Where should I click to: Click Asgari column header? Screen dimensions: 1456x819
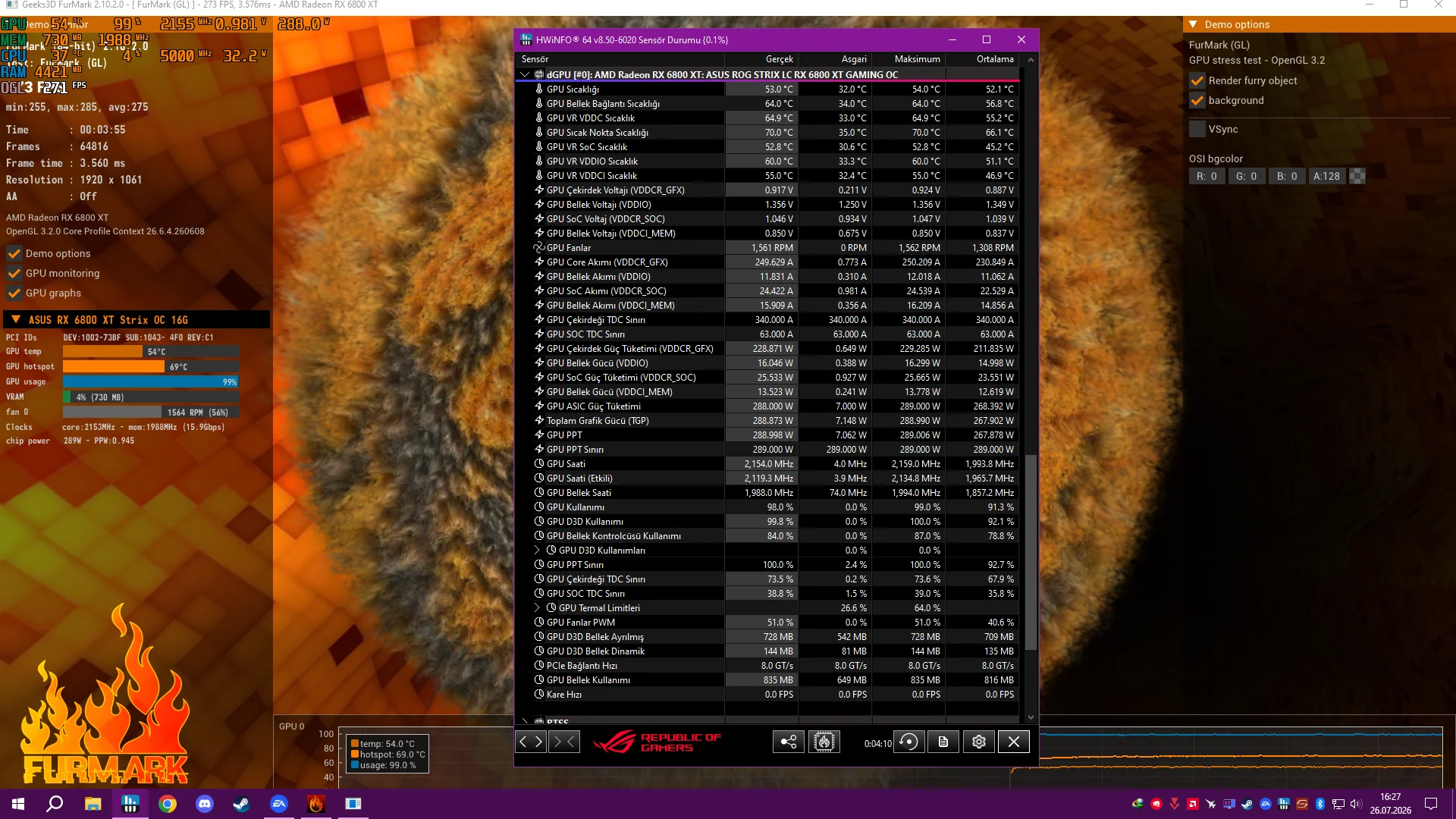(x=835, y=59)
